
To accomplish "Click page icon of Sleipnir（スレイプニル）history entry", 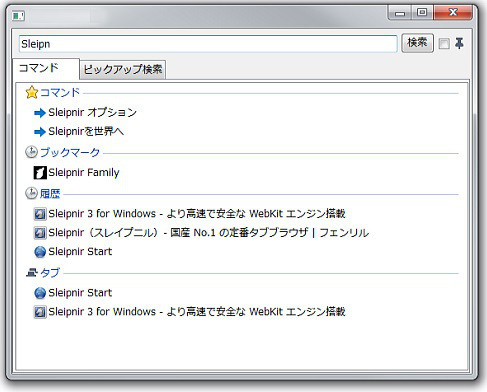I will point(40,233).
